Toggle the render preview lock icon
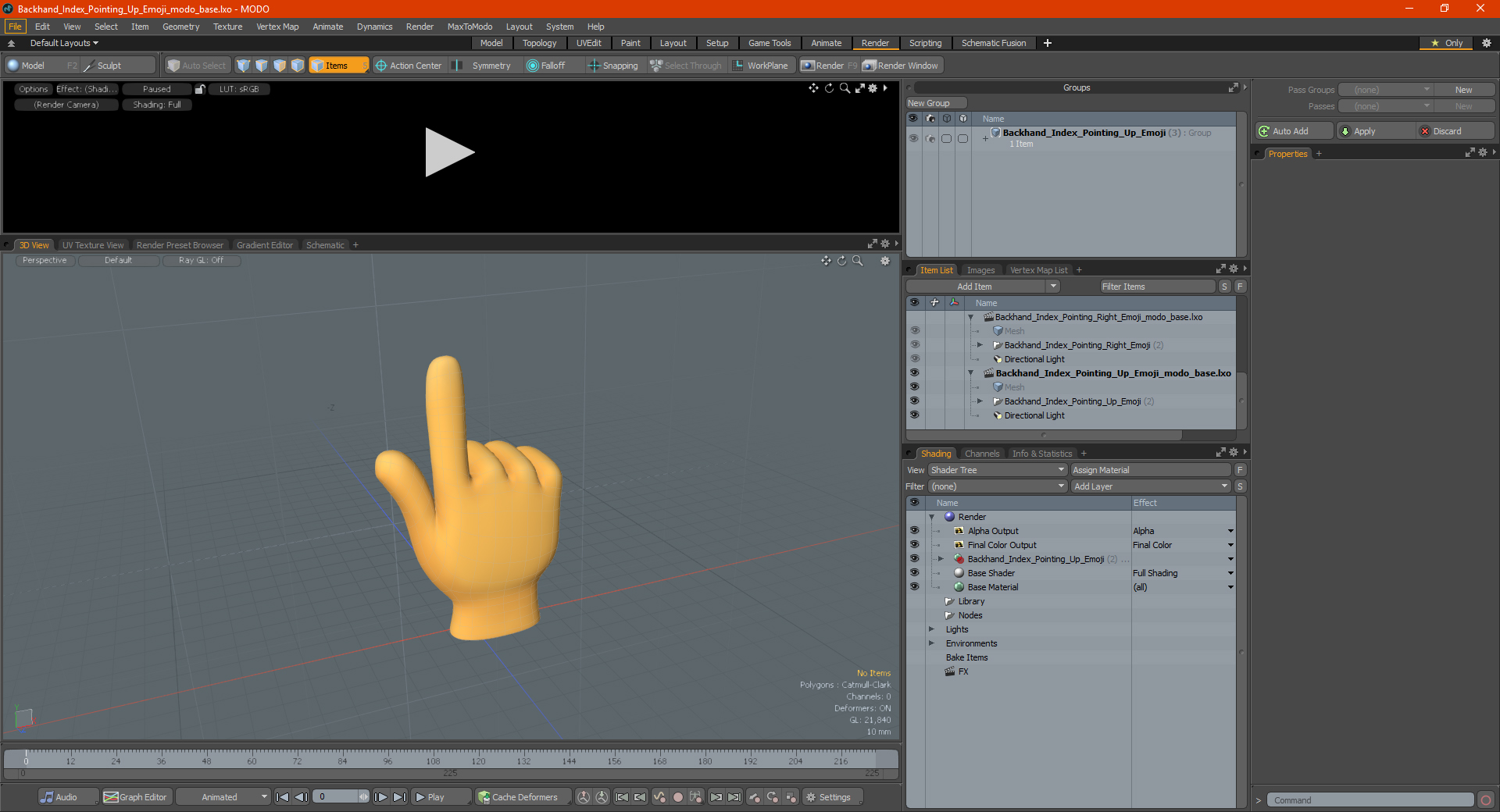The height and width of the screenshot is (812, 1500). coord(200,89)
